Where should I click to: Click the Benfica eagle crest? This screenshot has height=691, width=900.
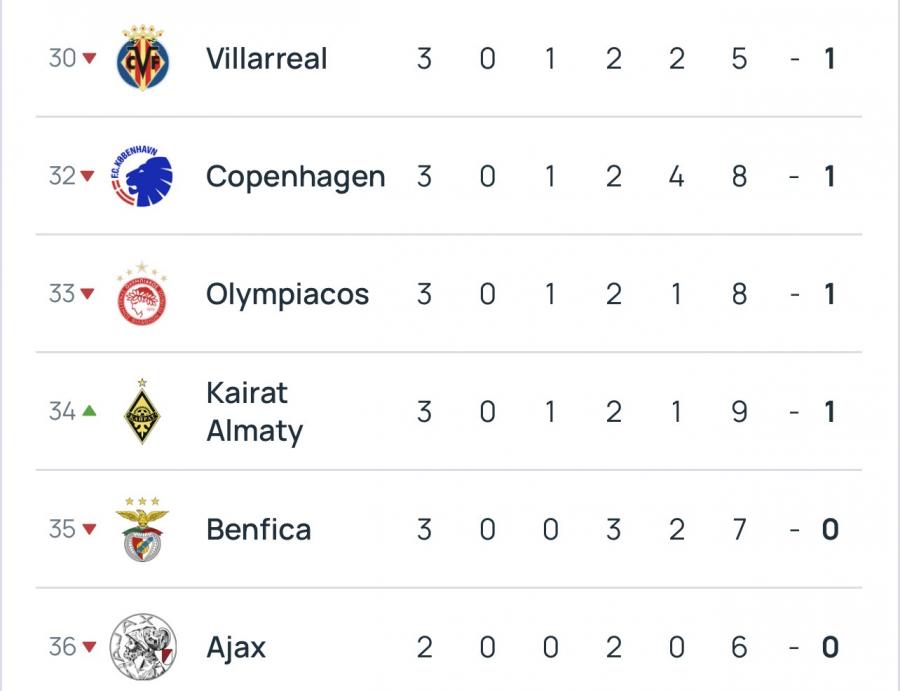click(142, 529)
